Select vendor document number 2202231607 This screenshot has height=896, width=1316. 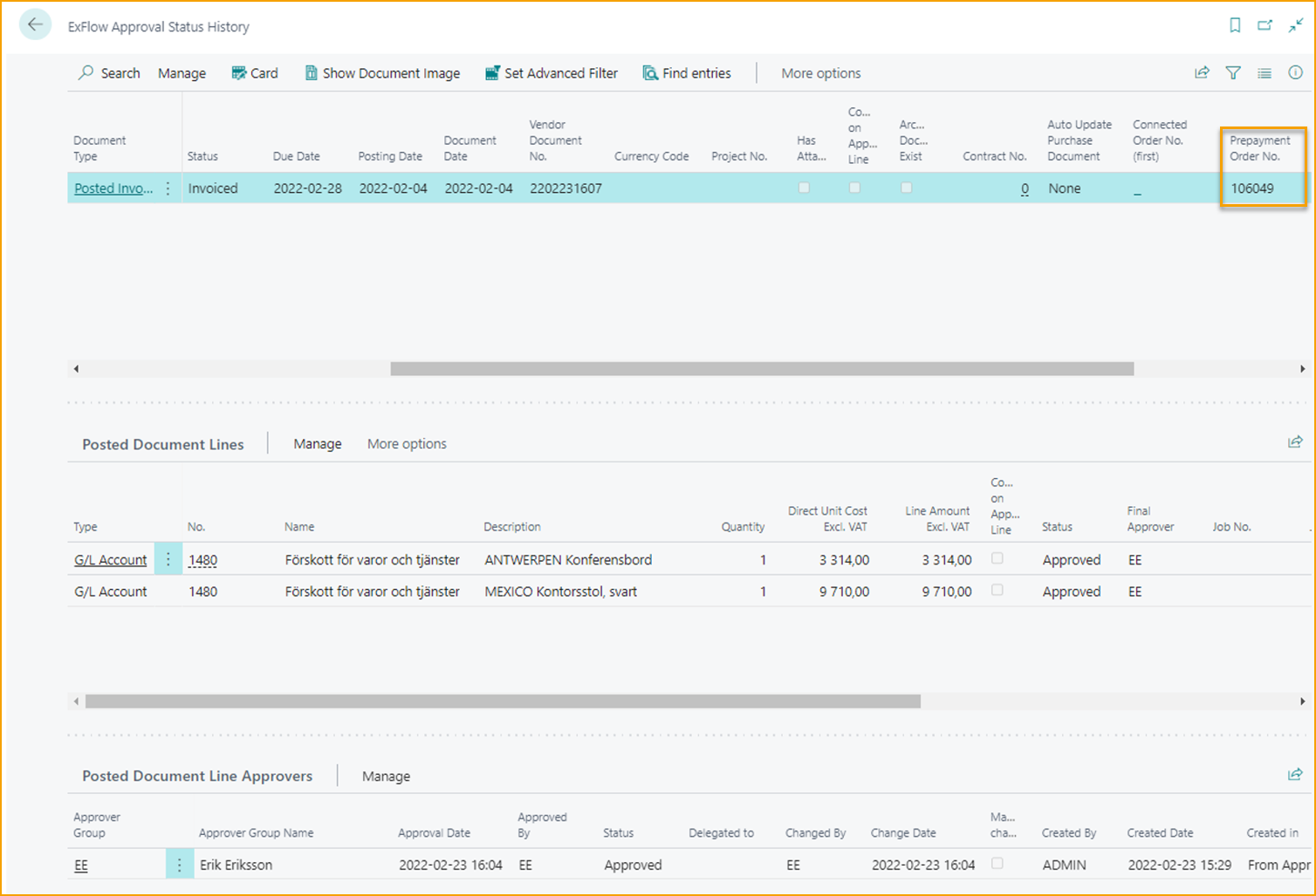565,188
